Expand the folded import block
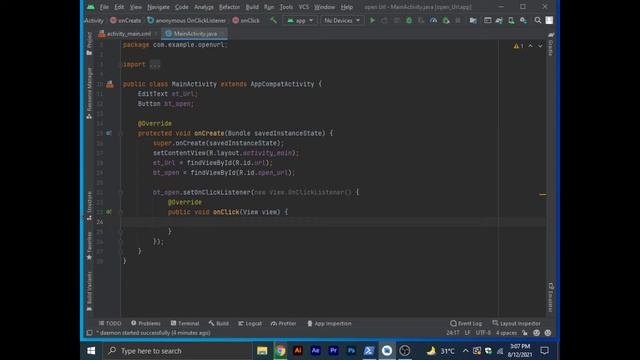Image resolution: width=640 pixels, height=360 pixels. pyautogui.click(x=155, y=64)
